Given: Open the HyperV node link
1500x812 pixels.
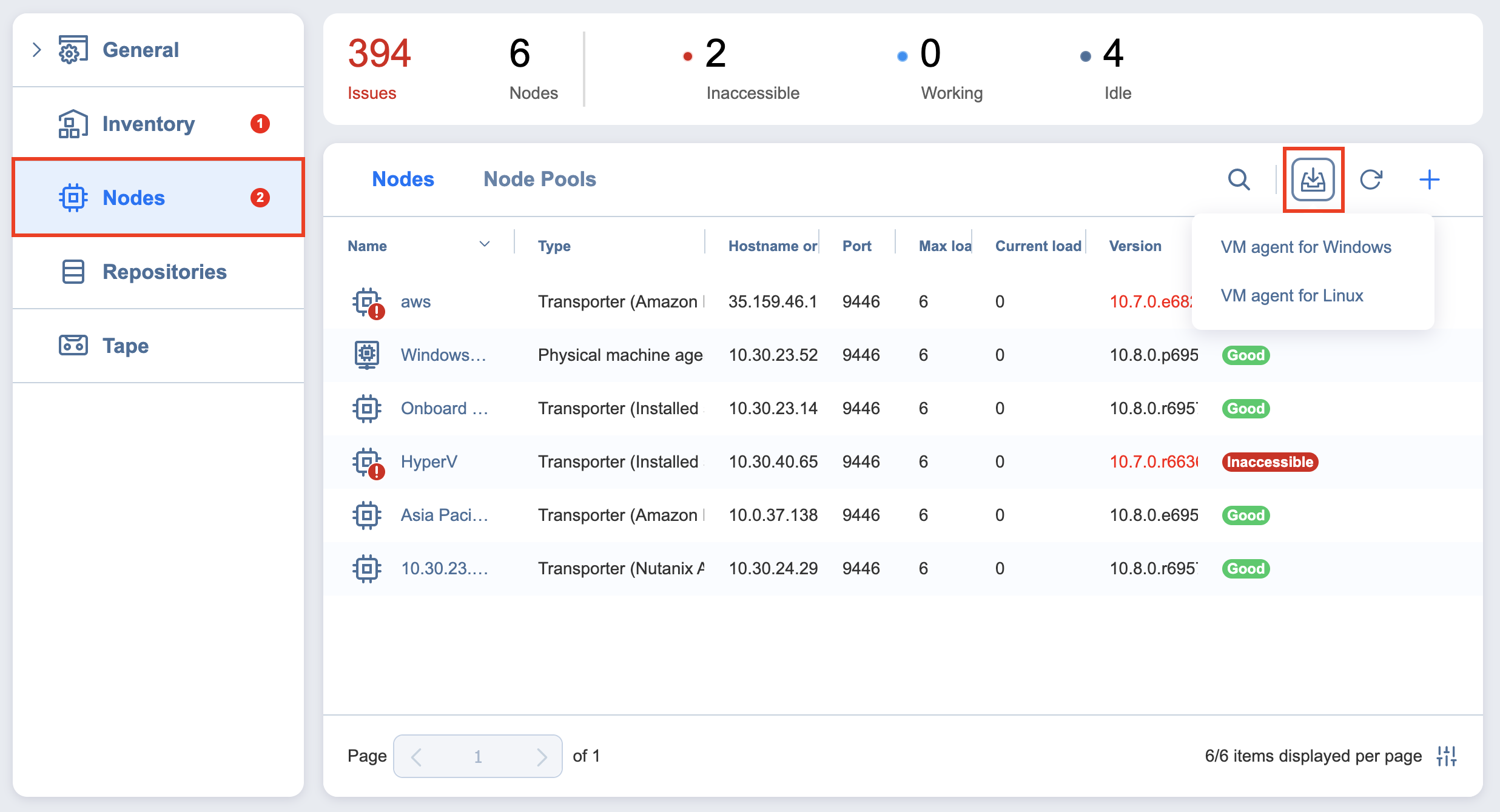Looking at the screenshot, I should click(x=429, y=462).
